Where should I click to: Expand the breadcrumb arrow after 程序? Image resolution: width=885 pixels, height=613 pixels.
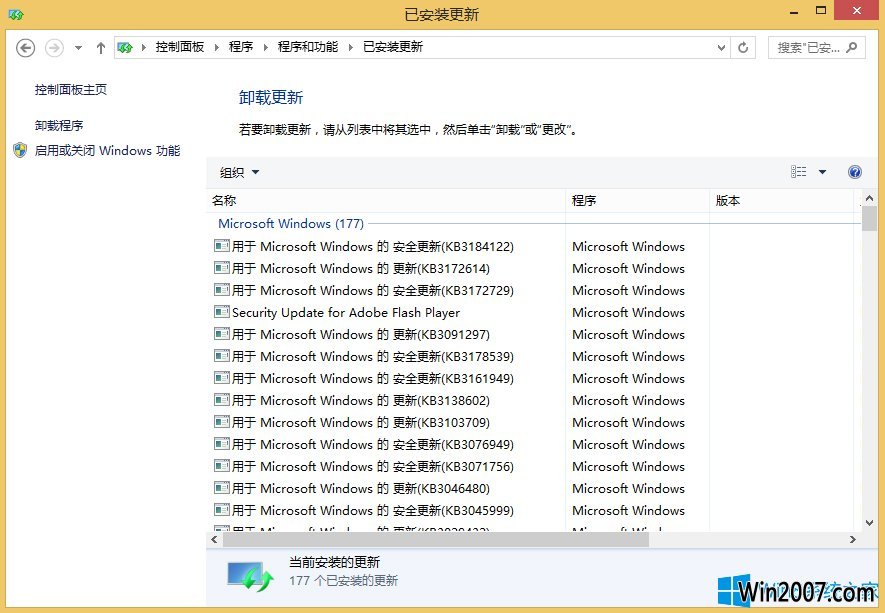pyautogui.click(x=265, y=47)
